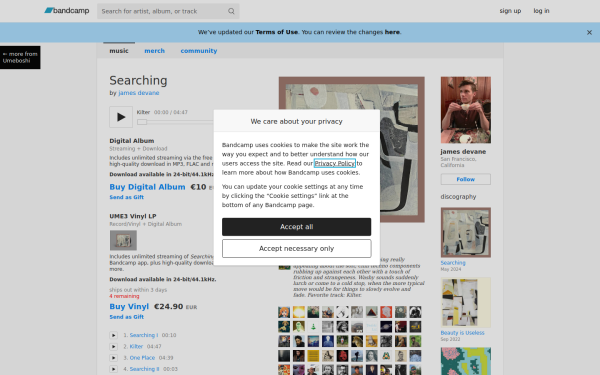The image size is (600, 375).
Task: Click Buy Vinyl
Action: click(129, 307)
